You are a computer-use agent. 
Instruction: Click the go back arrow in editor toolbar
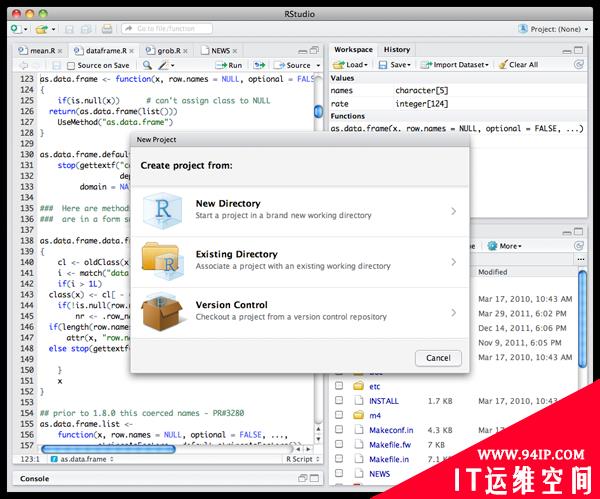click(x=24, y=65)
